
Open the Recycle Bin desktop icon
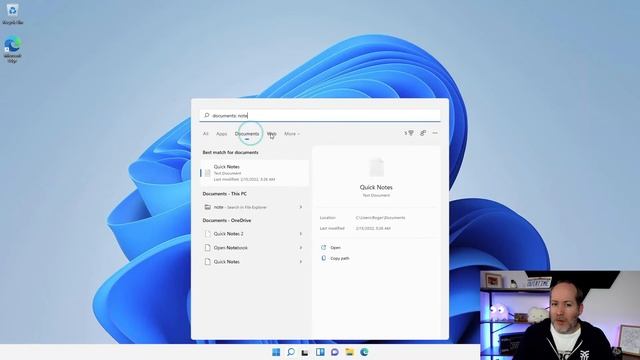pos(12,13)
